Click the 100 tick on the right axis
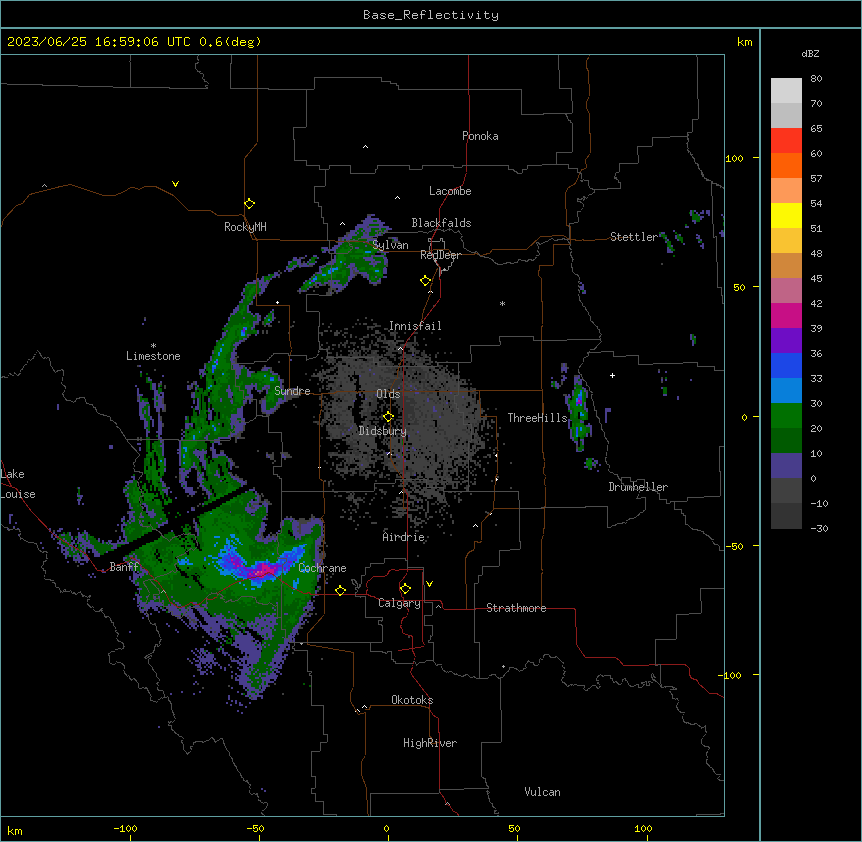This screenshot has height=842, width=862. click(734, 158)
